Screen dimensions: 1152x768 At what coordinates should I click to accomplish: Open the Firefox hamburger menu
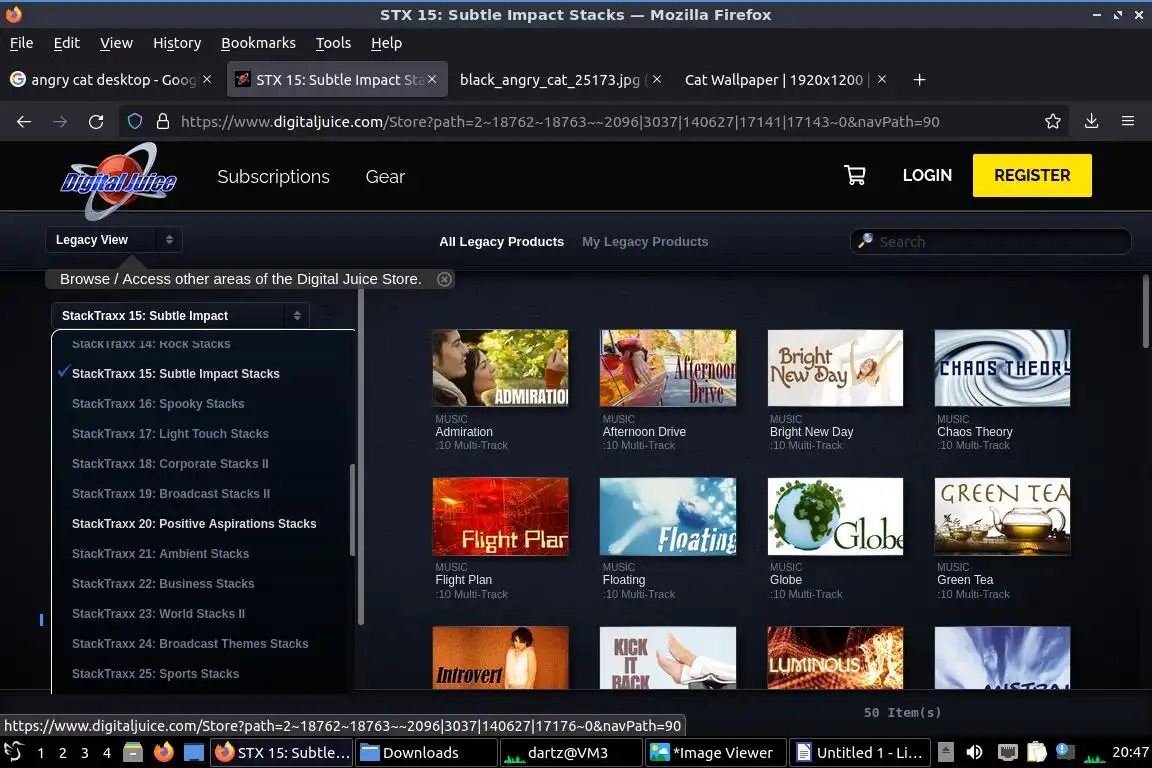pyautogui.click(x=1128, y=121)
